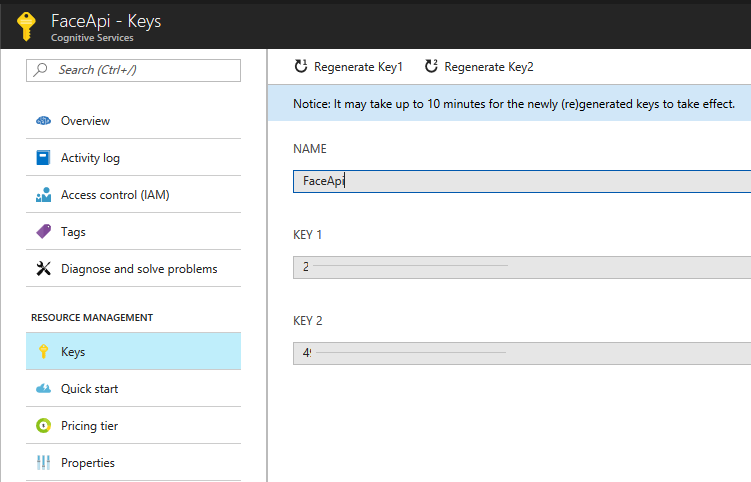Select the Keys menu item
Viewport: 751px width, 482px height.
point(133,351)
